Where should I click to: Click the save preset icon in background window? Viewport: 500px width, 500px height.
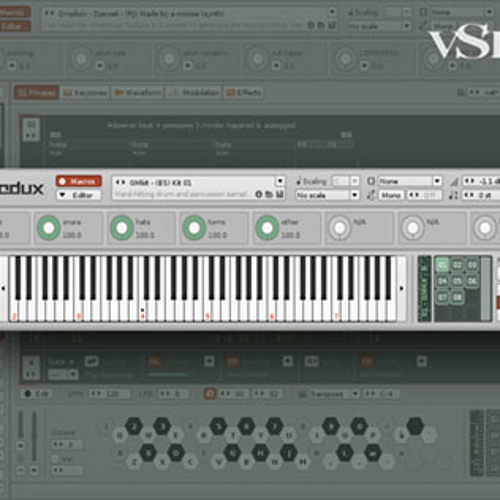331,25
